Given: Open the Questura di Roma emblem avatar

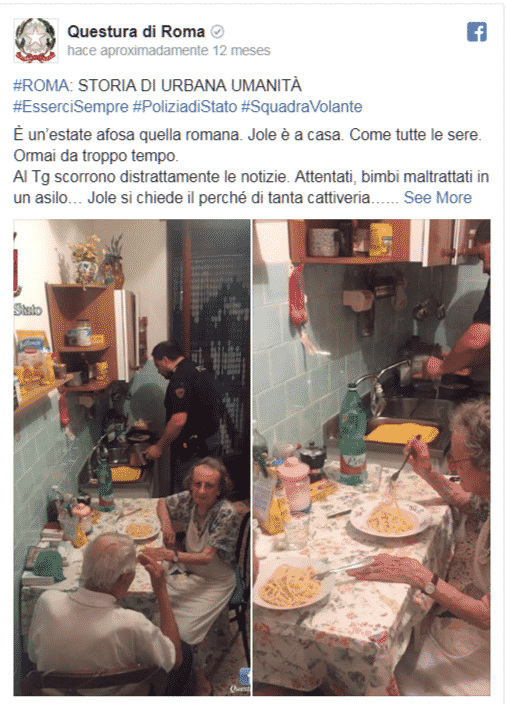Looking at the screenshot, I should coord(35,40).
